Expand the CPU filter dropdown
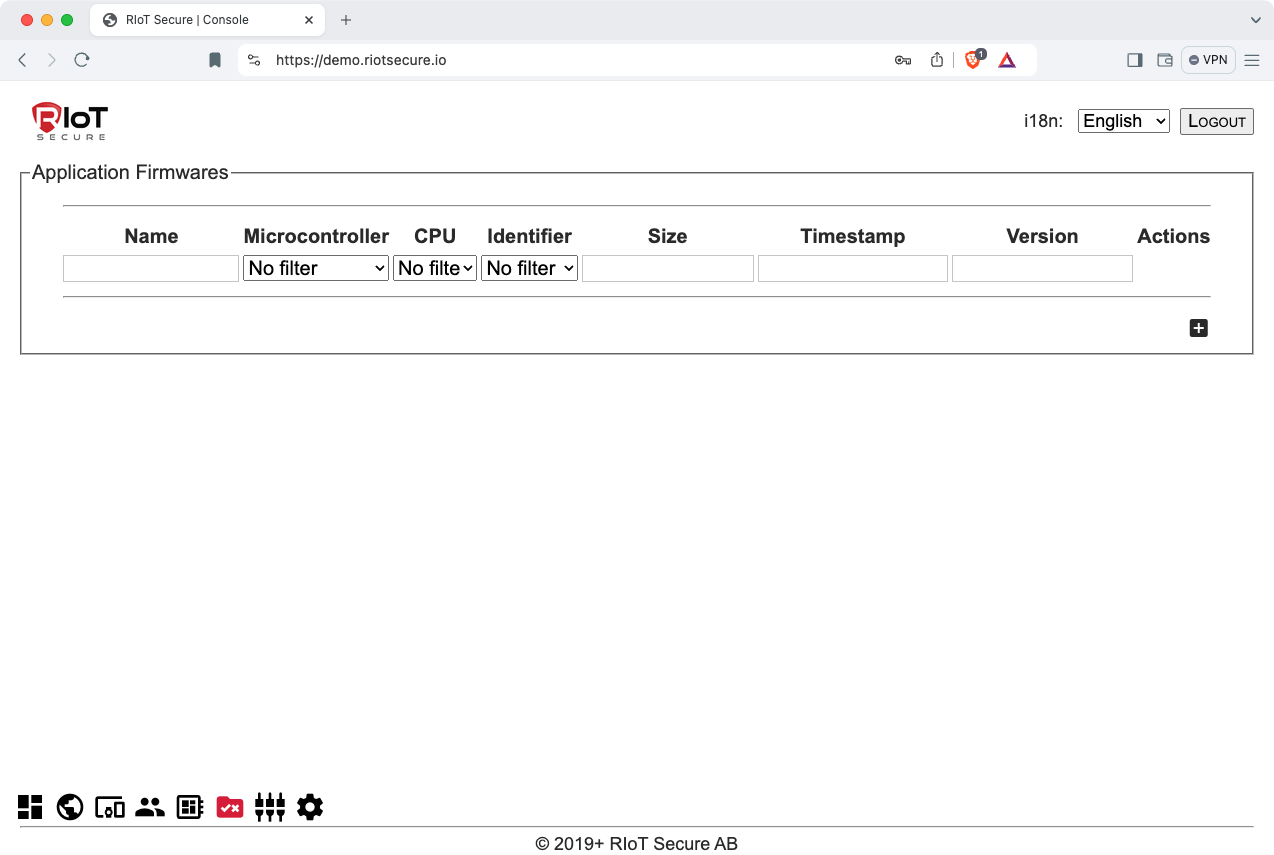The width and height of the screenshot is (1274, 855). 435,268
